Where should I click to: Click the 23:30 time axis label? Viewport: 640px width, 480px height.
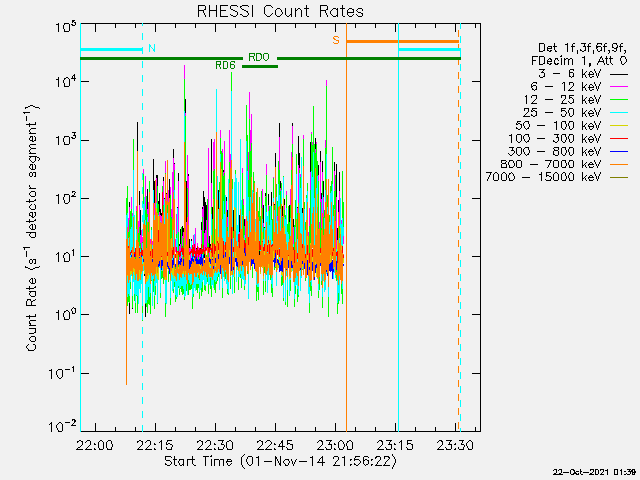[x=455, y=445]
